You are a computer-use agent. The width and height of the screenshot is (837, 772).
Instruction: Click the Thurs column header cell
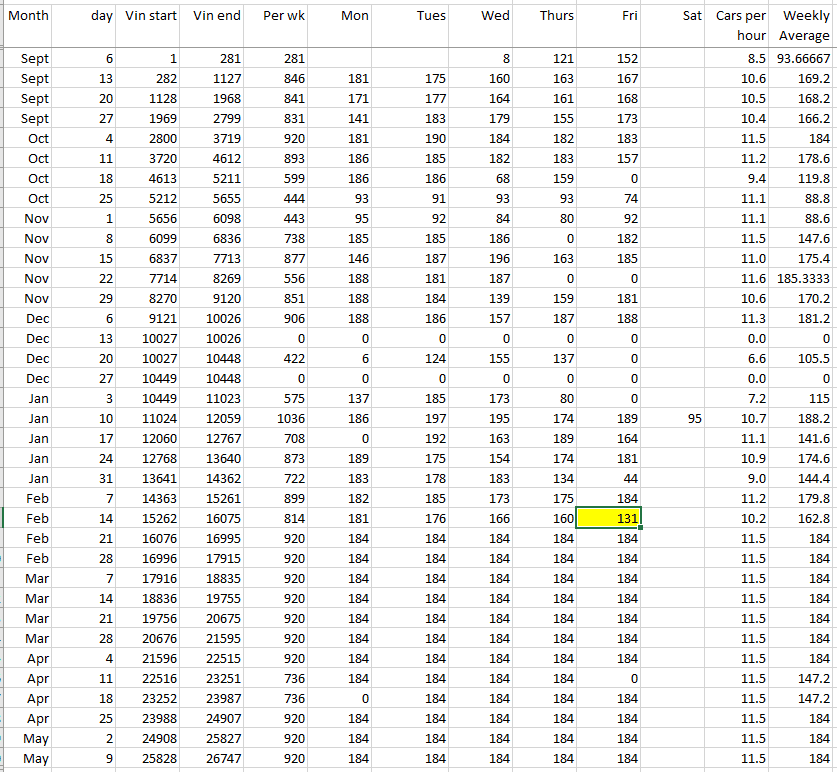(x=544, y=17)
